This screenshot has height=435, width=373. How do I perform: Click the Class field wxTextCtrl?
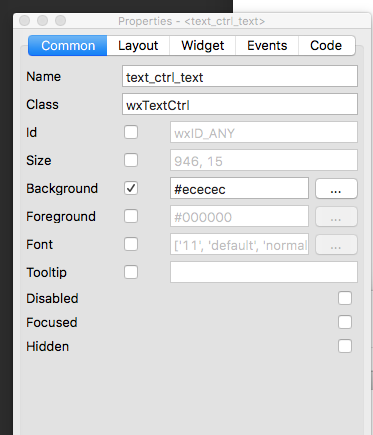240,104
